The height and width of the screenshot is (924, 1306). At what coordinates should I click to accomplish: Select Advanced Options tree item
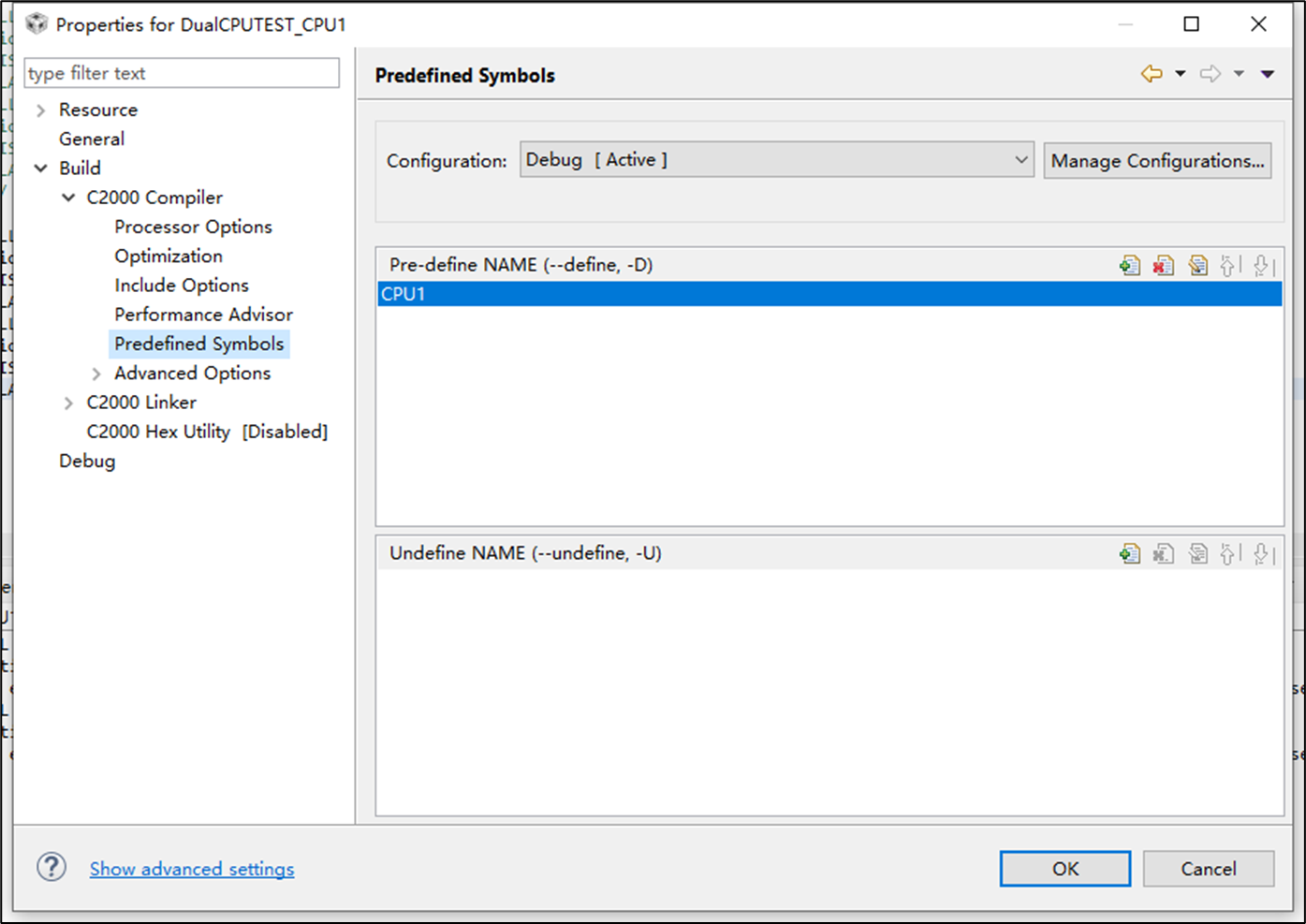tap(192, 373)
